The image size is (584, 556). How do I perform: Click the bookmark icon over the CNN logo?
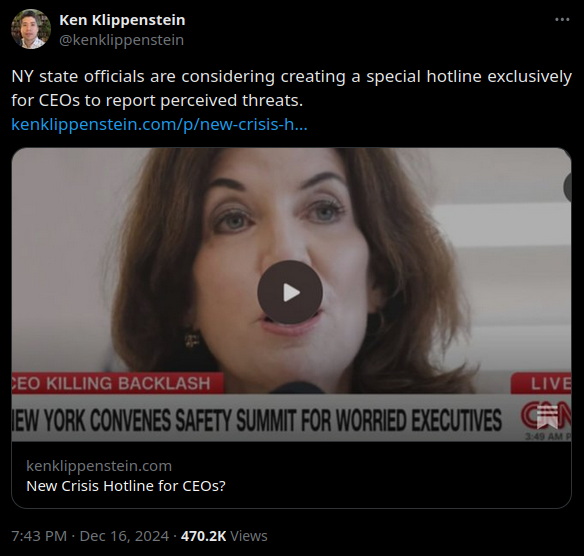coord(547,417)
